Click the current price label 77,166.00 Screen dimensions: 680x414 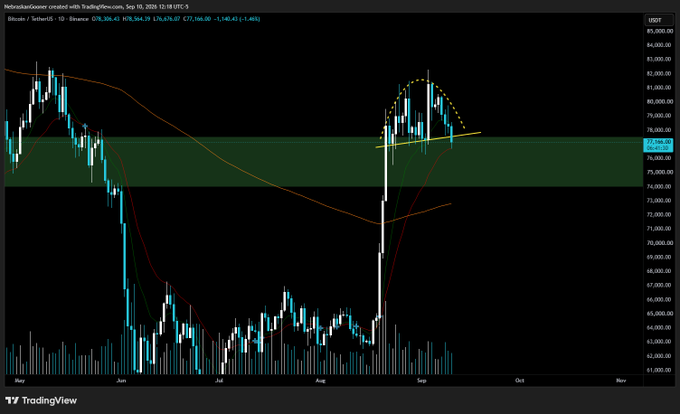tap(658, 142)
